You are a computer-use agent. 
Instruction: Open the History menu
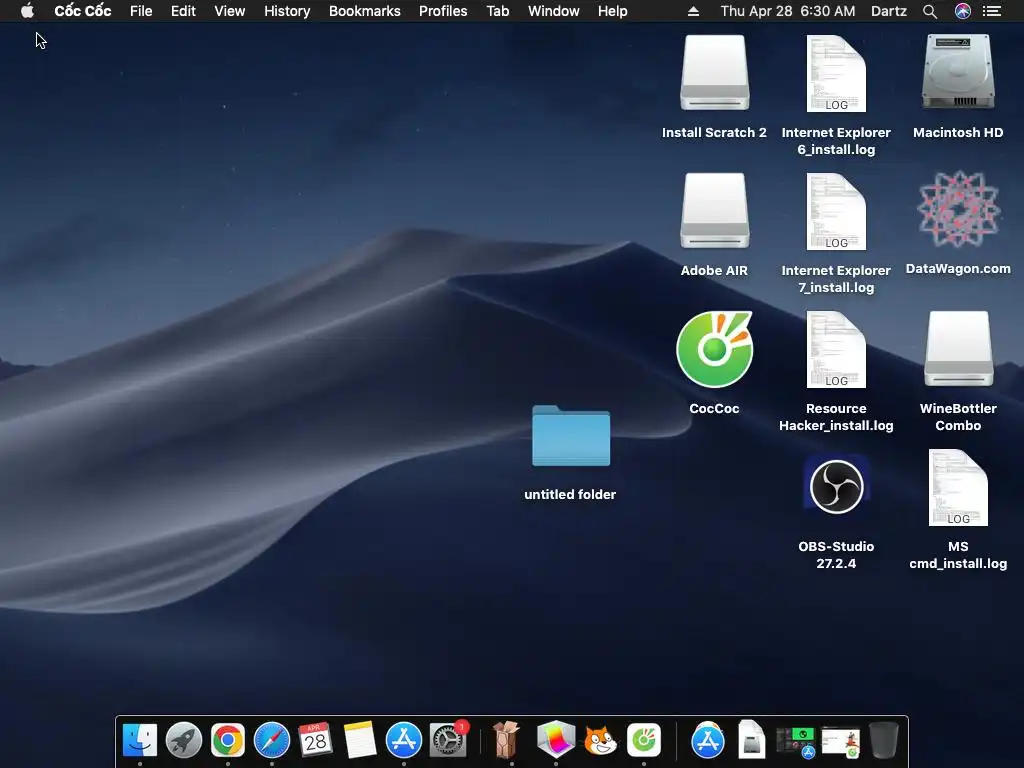287,11
